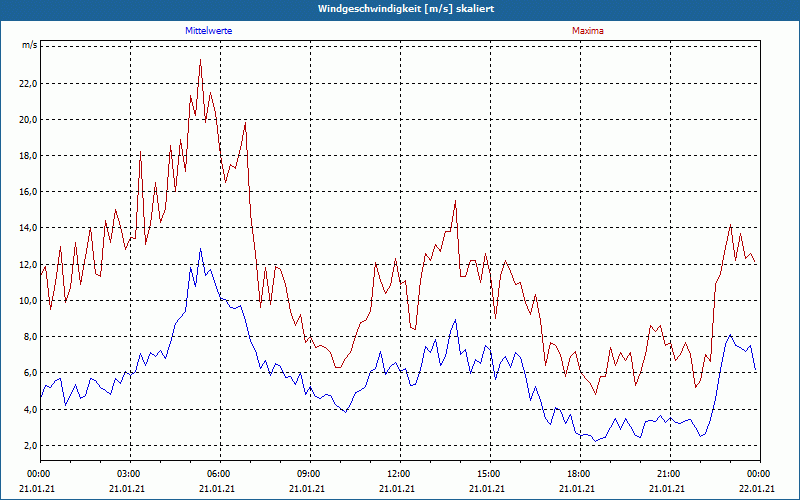
Task: Click the 03:00 time label
Action: pos(131,474)
